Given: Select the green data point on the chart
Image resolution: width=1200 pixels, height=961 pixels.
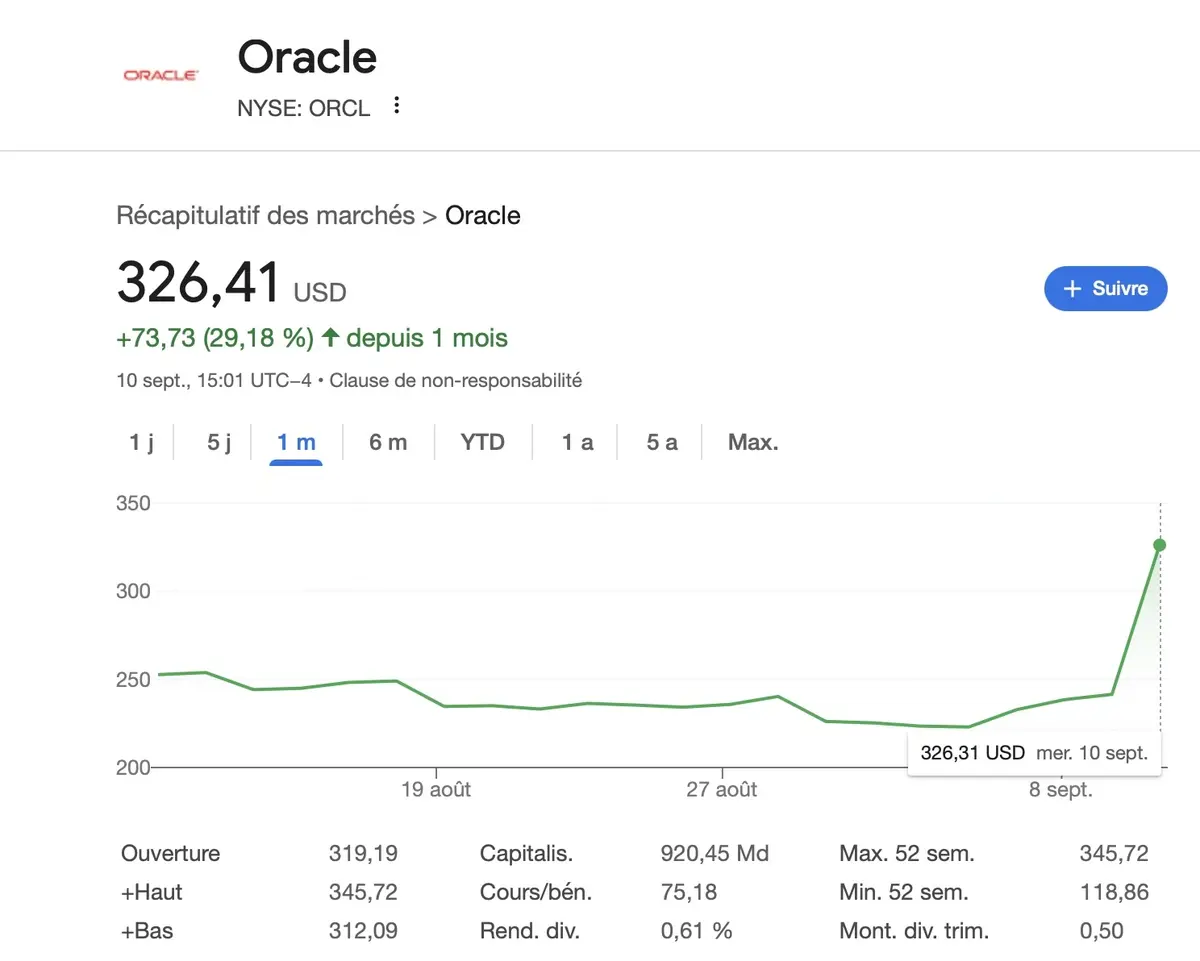Looking at the screenshot, I should (1159, 545).
